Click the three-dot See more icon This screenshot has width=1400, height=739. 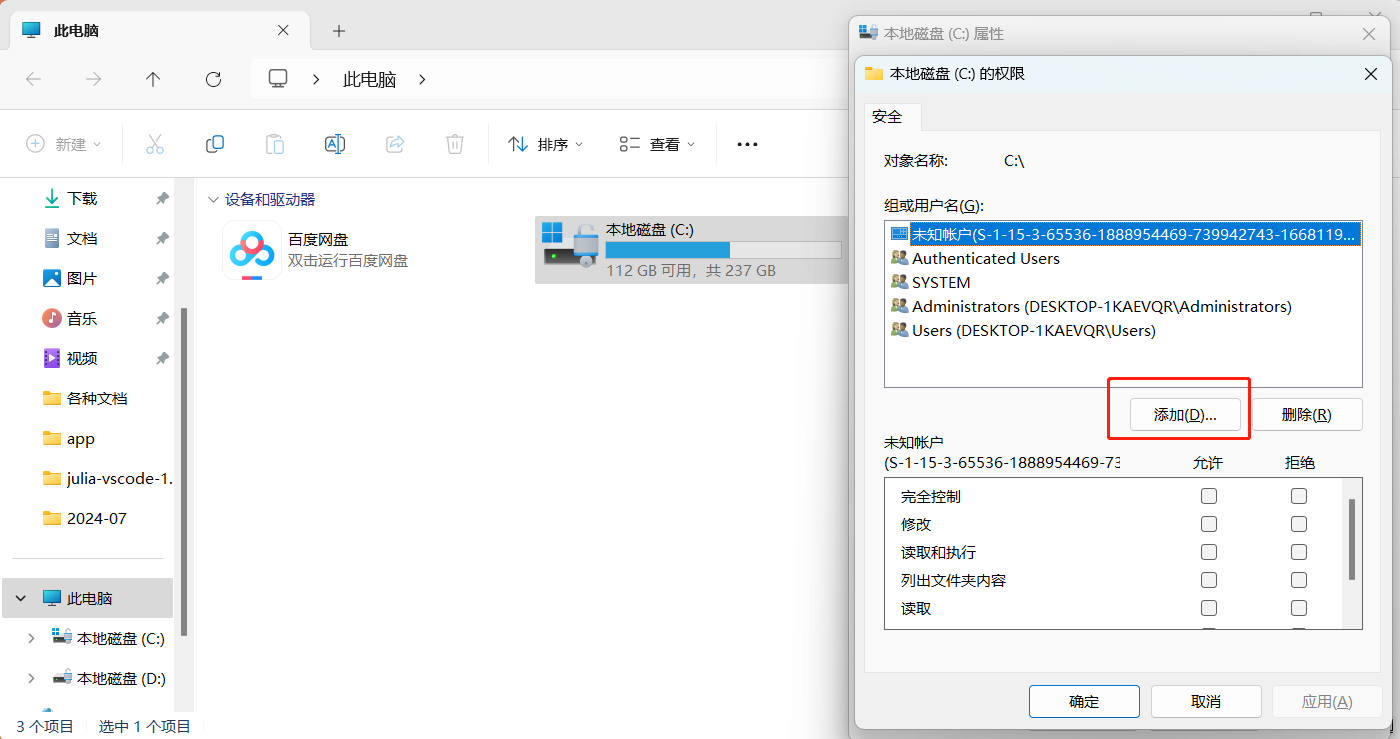point(747,144)
